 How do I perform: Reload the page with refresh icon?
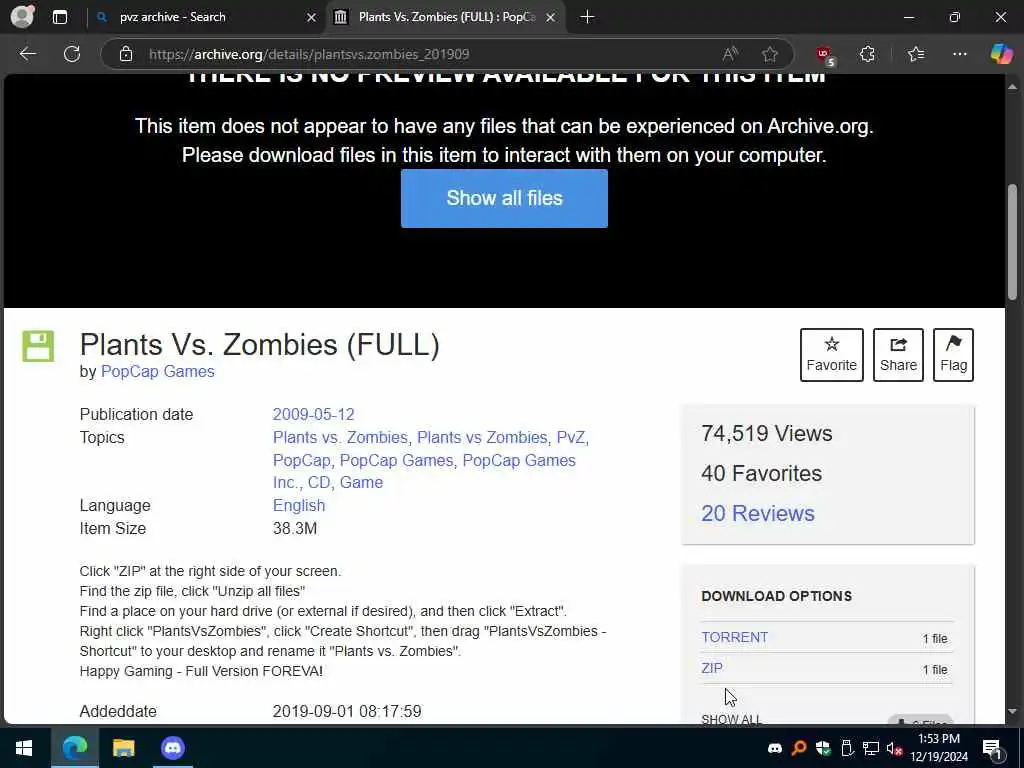[72, 54]
